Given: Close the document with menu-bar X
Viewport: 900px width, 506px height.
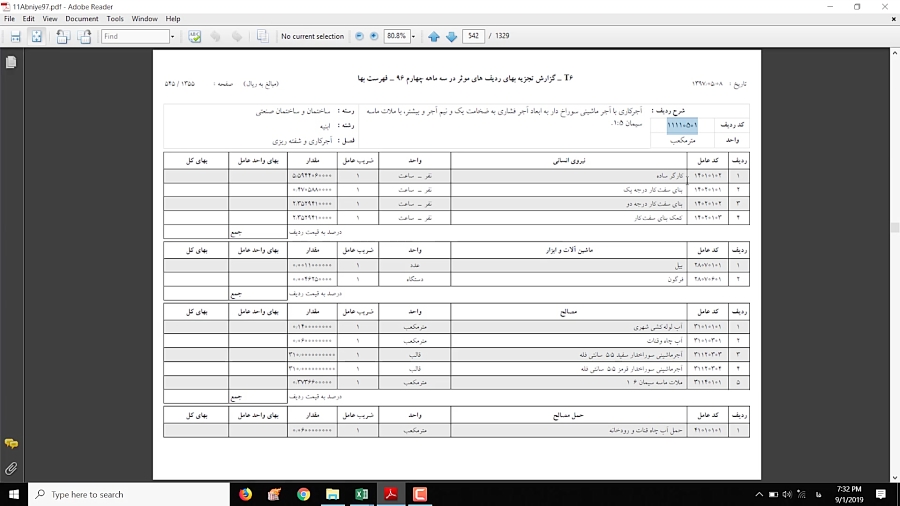Looking at the screenshot, I should [x=894, y=19].
